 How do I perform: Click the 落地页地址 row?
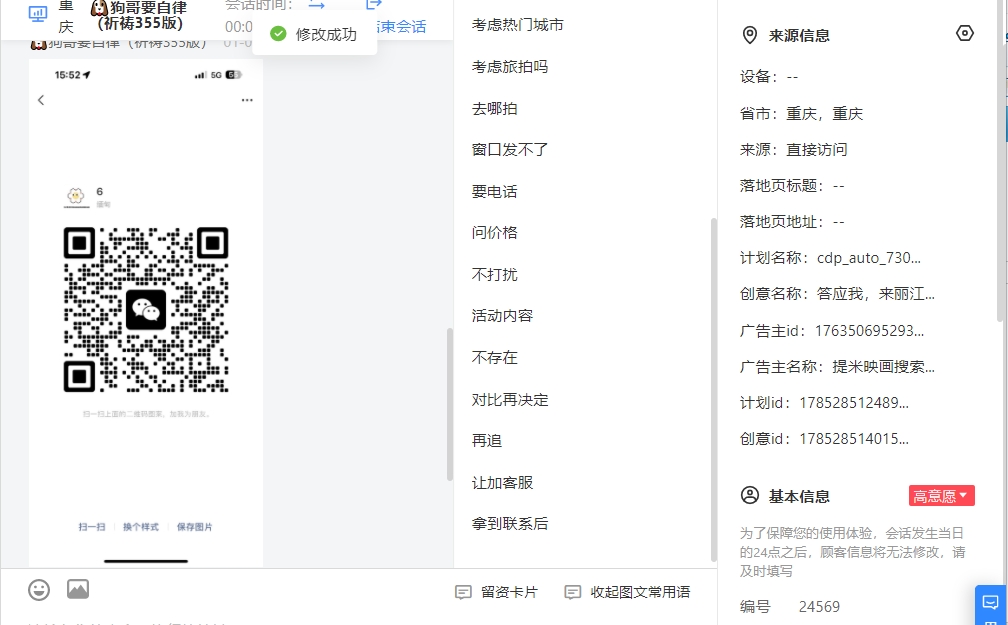click(792, 222)
